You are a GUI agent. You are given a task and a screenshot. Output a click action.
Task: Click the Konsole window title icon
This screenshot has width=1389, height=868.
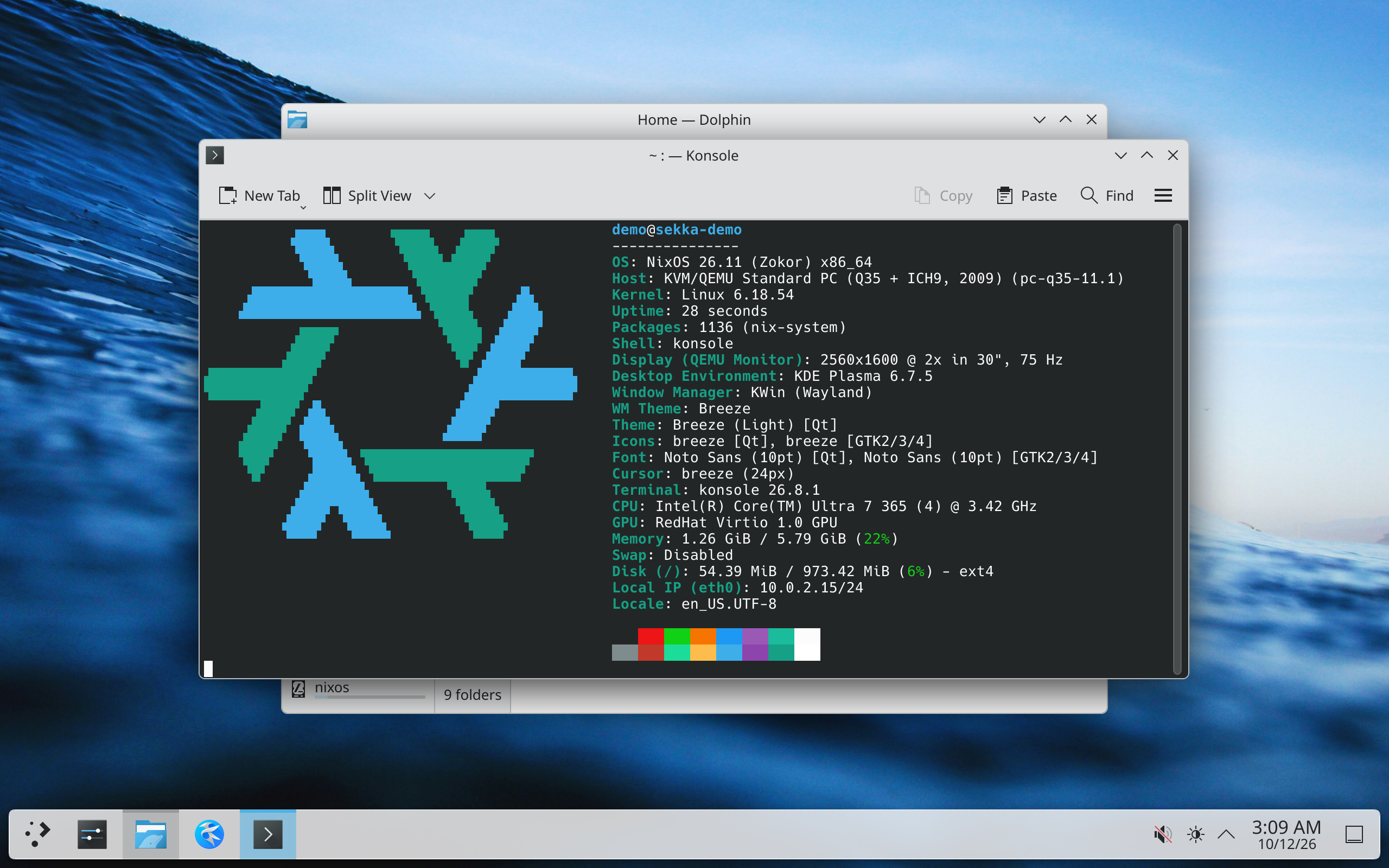[215, 156]
